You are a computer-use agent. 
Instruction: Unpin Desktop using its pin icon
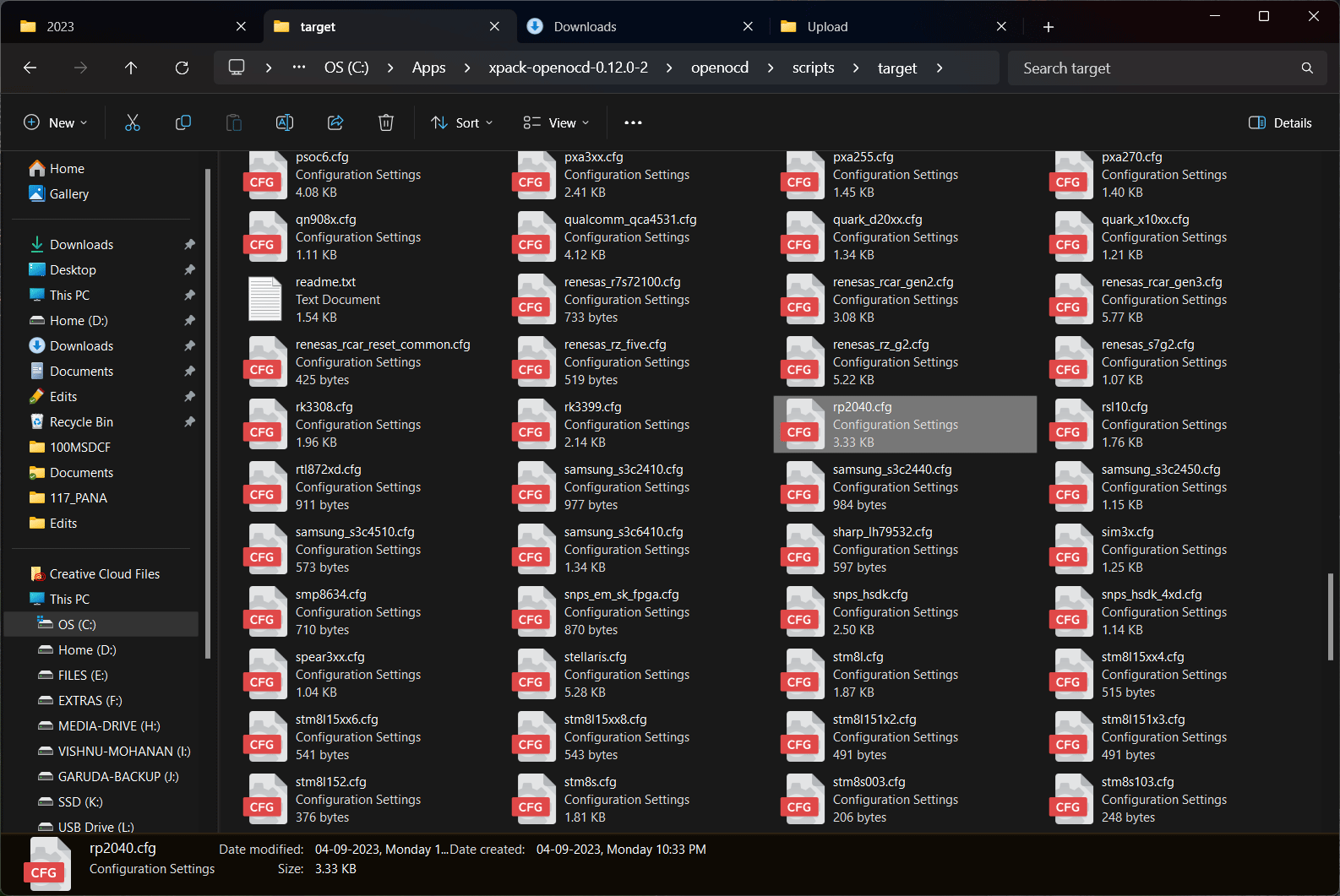pyautogui.click(x=189, y=269)
